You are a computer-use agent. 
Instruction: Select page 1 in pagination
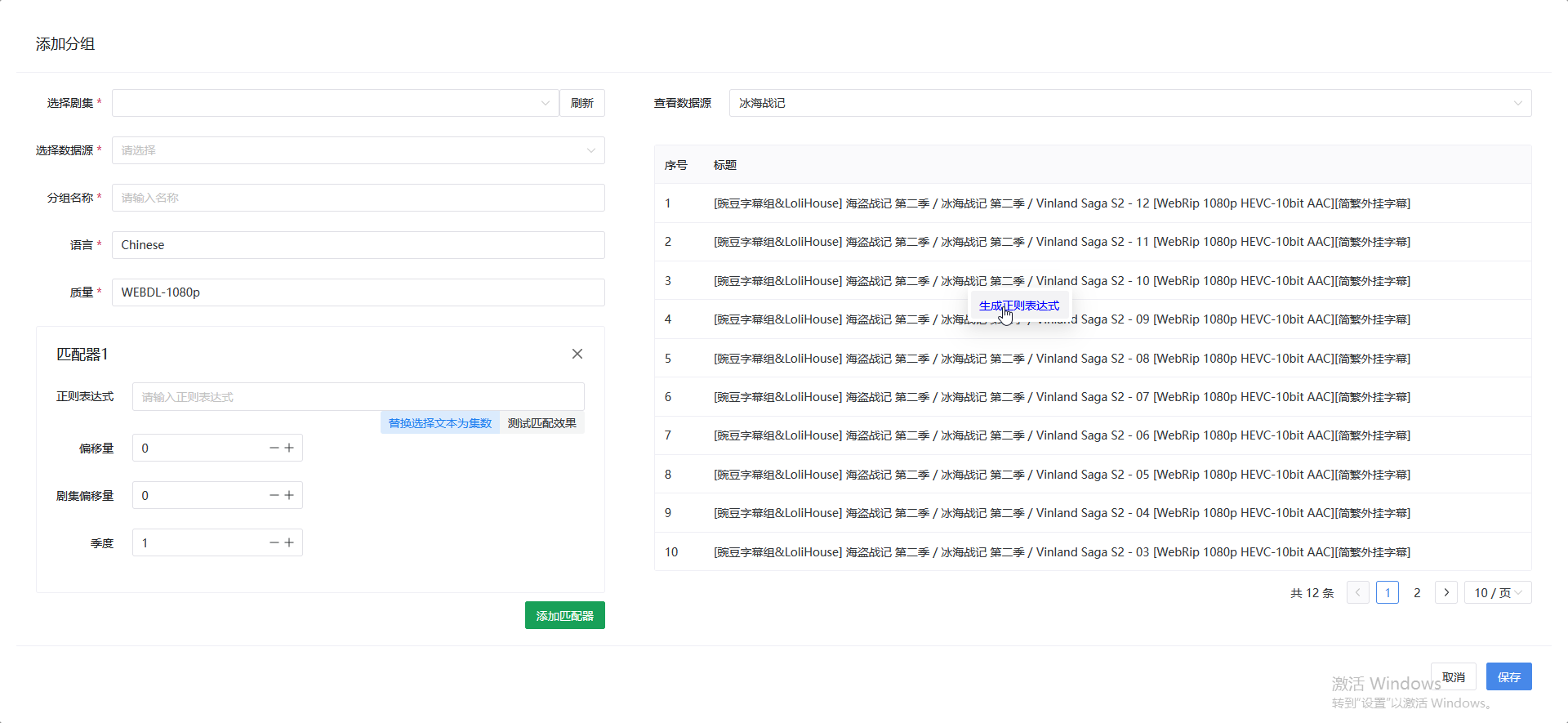click(x=1388, y=592)
